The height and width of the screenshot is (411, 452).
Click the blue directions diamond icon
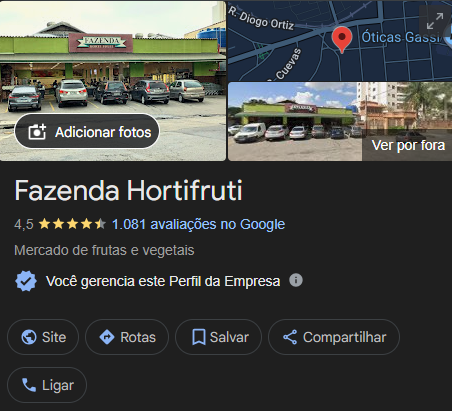point(107,337)
